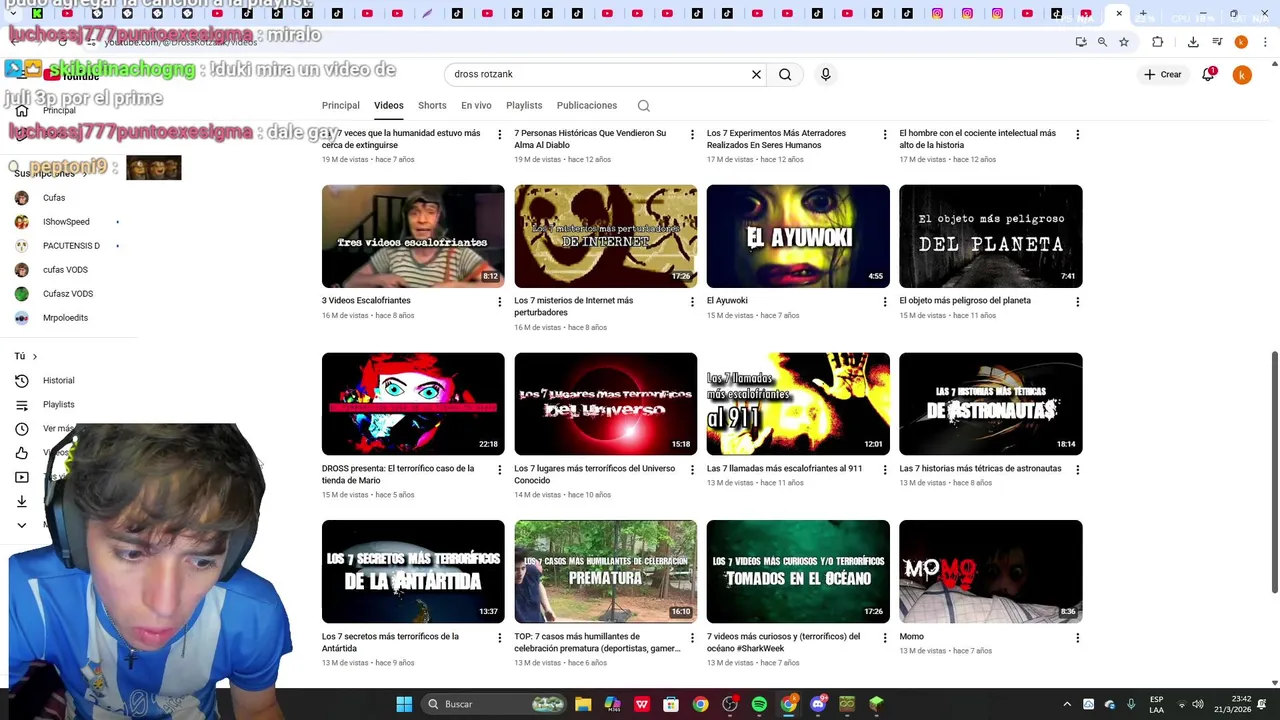
Task: Expand sidebar subscriptions with down chevron
Action: (x=21, y=525)
